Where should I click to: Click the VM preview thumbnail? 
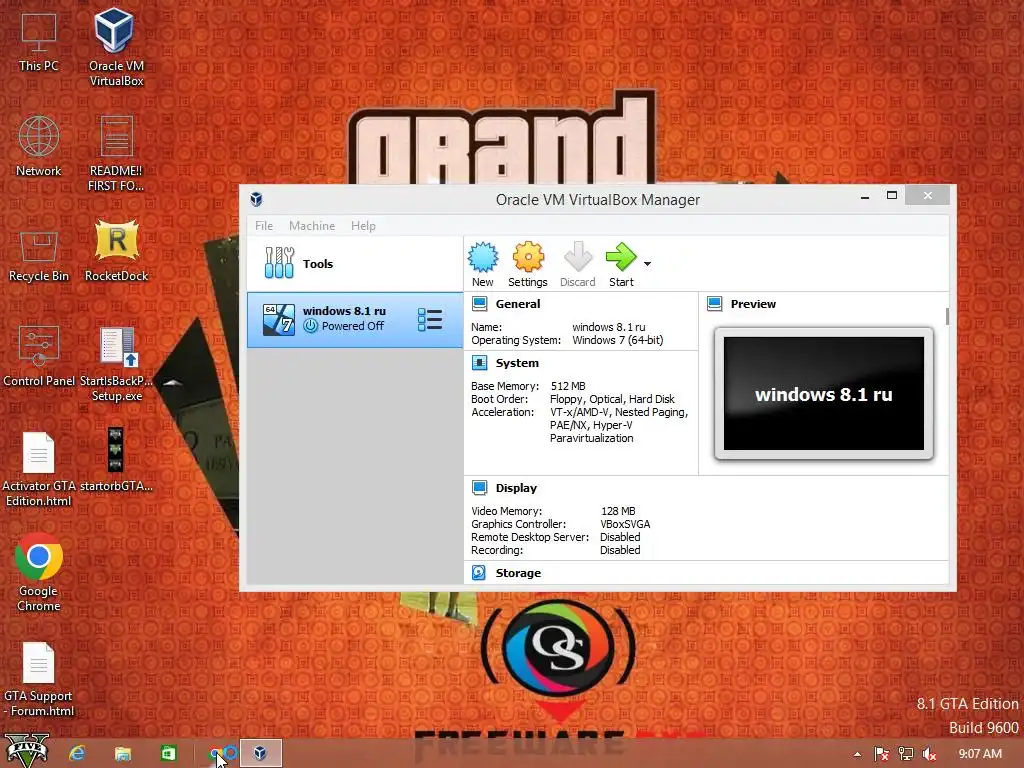[824, 393]
